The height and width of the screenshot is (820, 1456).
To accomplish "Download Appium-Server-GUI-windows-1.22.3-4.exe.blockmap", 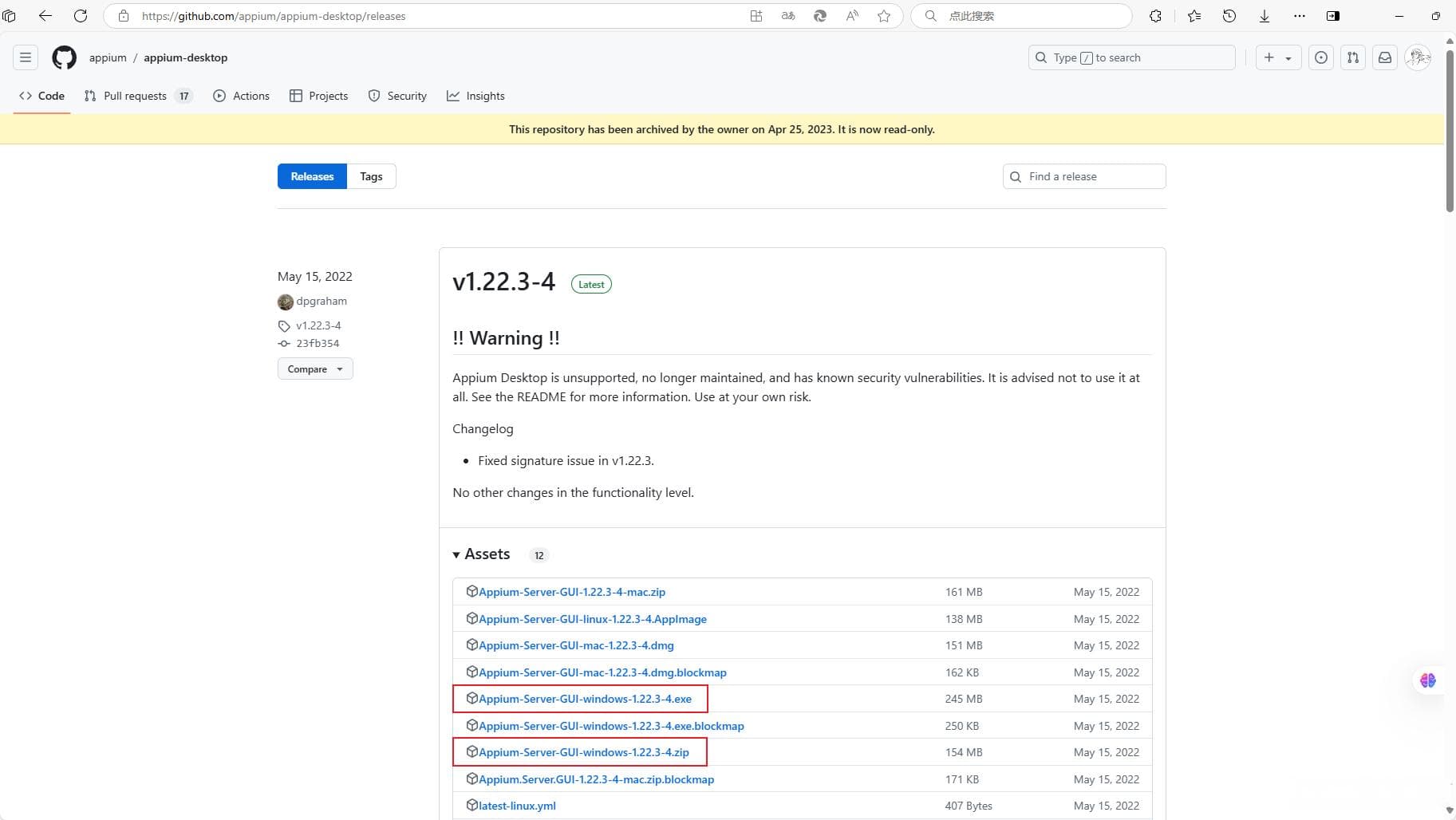I will pos(611,726).
